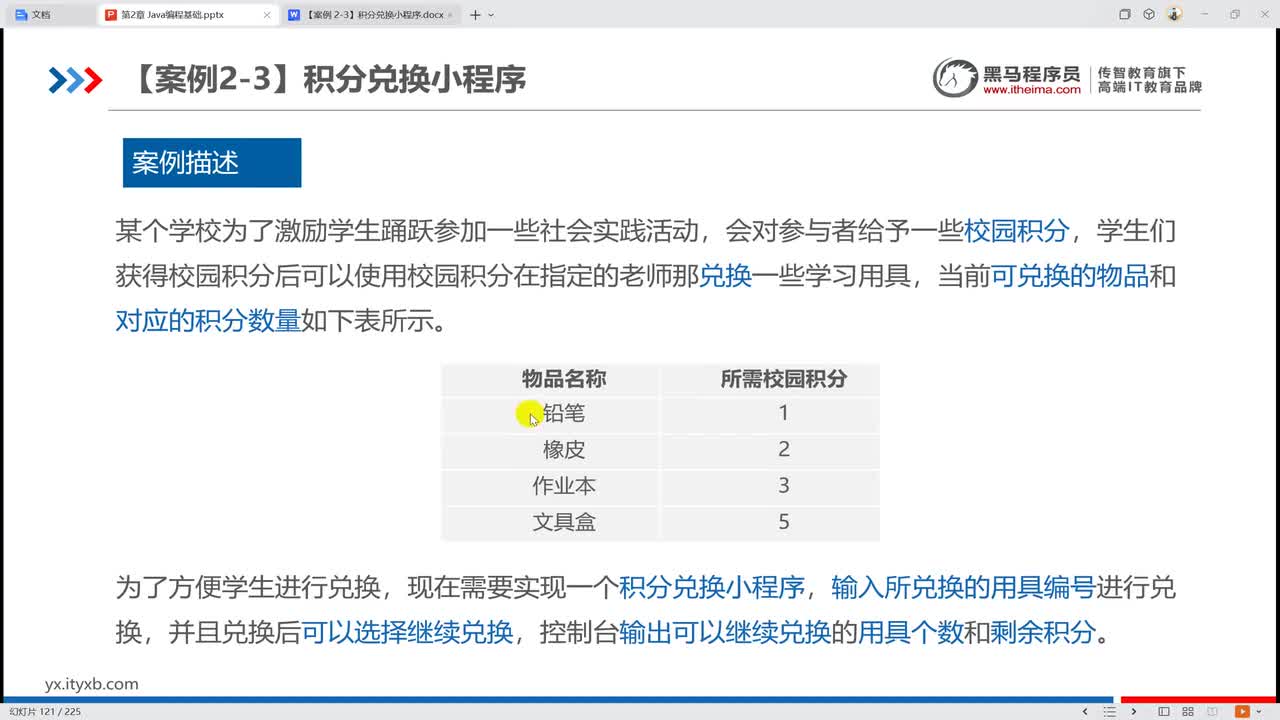Go to next slide arrow
The height and width of the screenshot is (720, 1280).
pyautogui.click(x=1134, y=712)
